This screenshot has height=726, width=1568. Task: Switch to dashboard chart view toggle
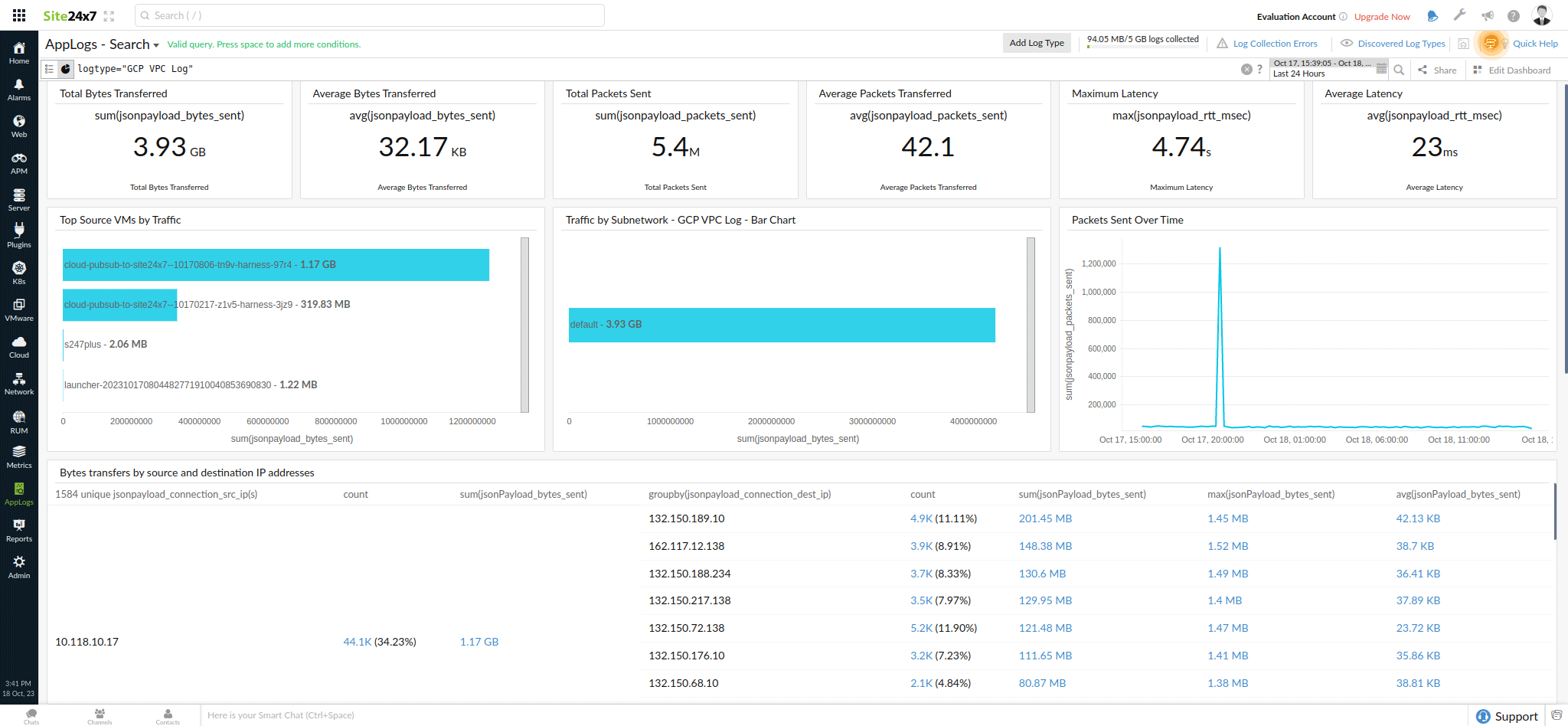tap(66, 69)
